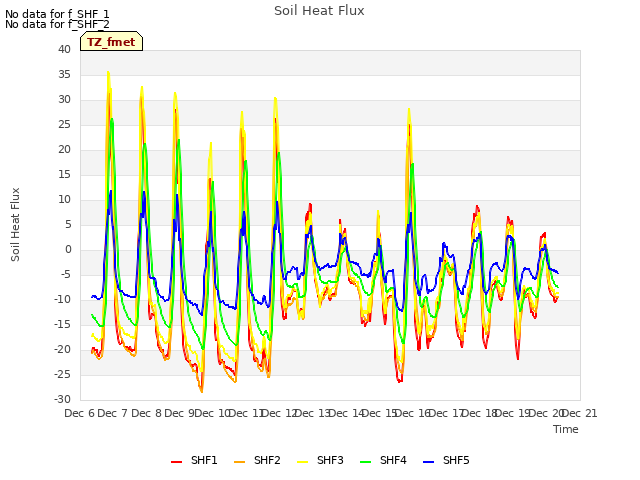The width and height of the screenshot is (640, 480).
Task: Click the 20 y-axis tick label
Action: pos(64,149)
